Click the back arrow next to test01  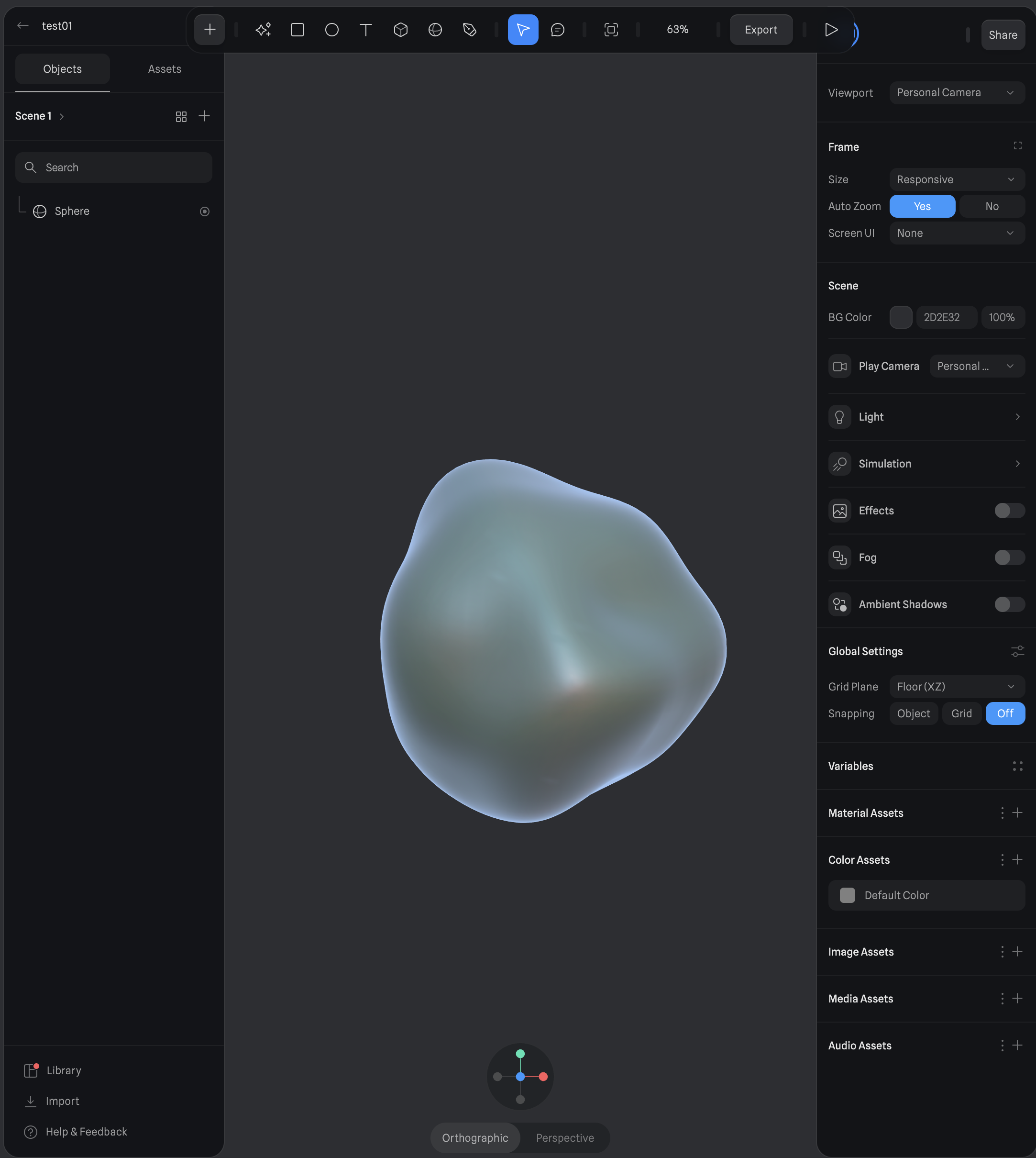23,26
